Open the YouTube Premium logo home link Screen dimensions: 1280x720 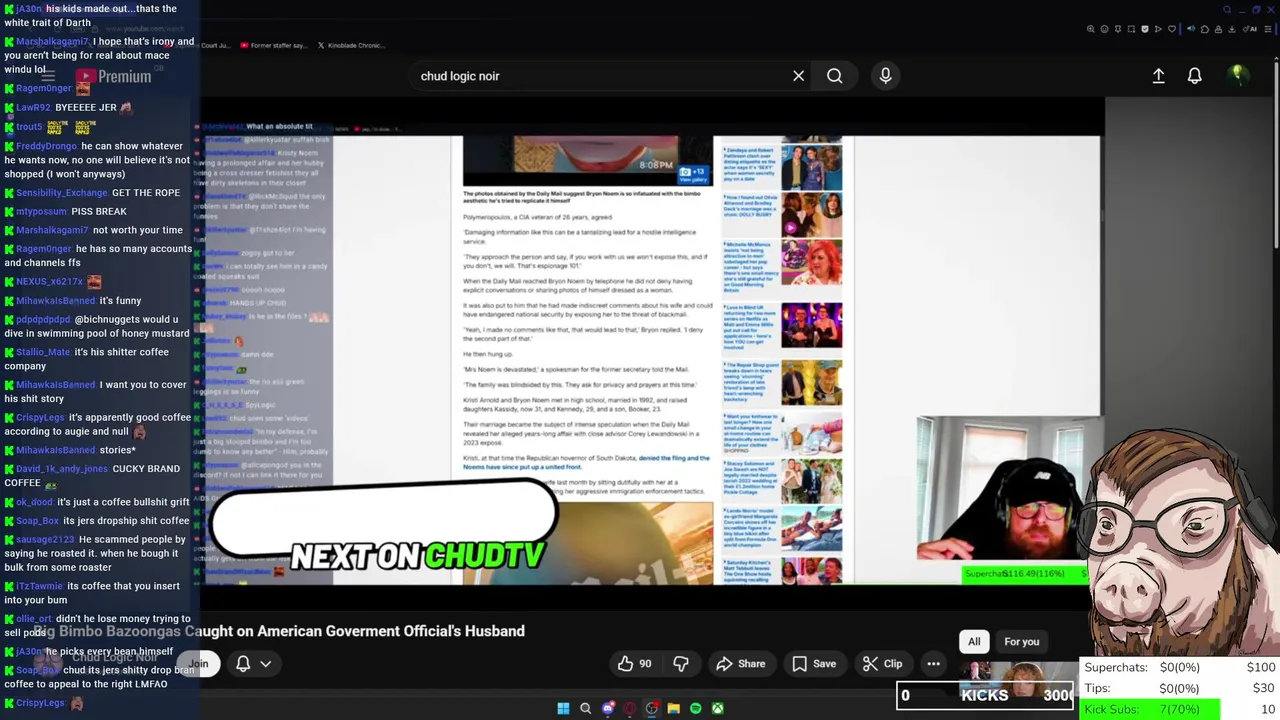click(112, 76)
